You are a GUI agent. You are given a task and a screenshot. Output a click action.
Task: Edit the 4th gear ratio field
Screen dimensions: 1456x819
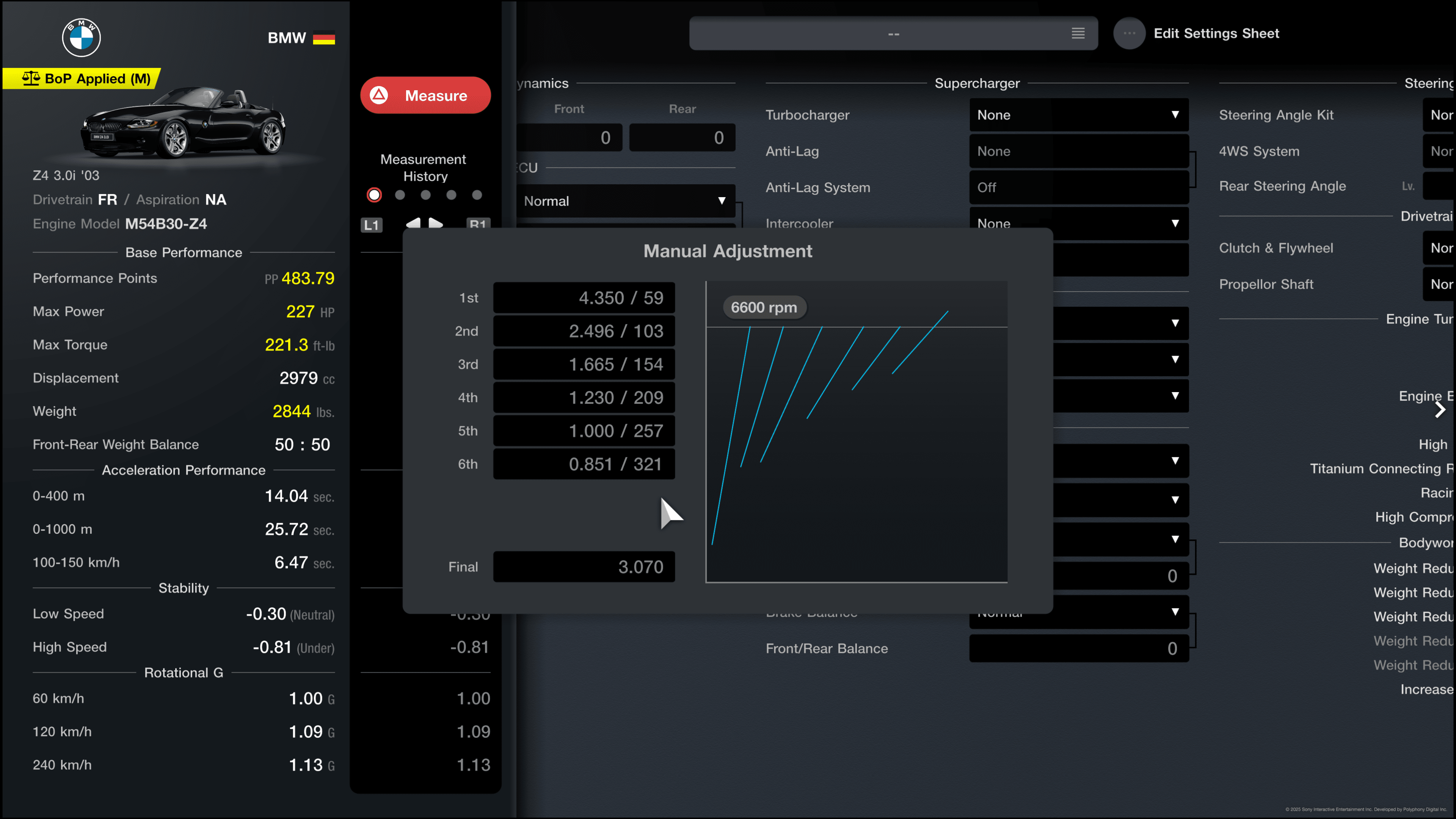584,397
